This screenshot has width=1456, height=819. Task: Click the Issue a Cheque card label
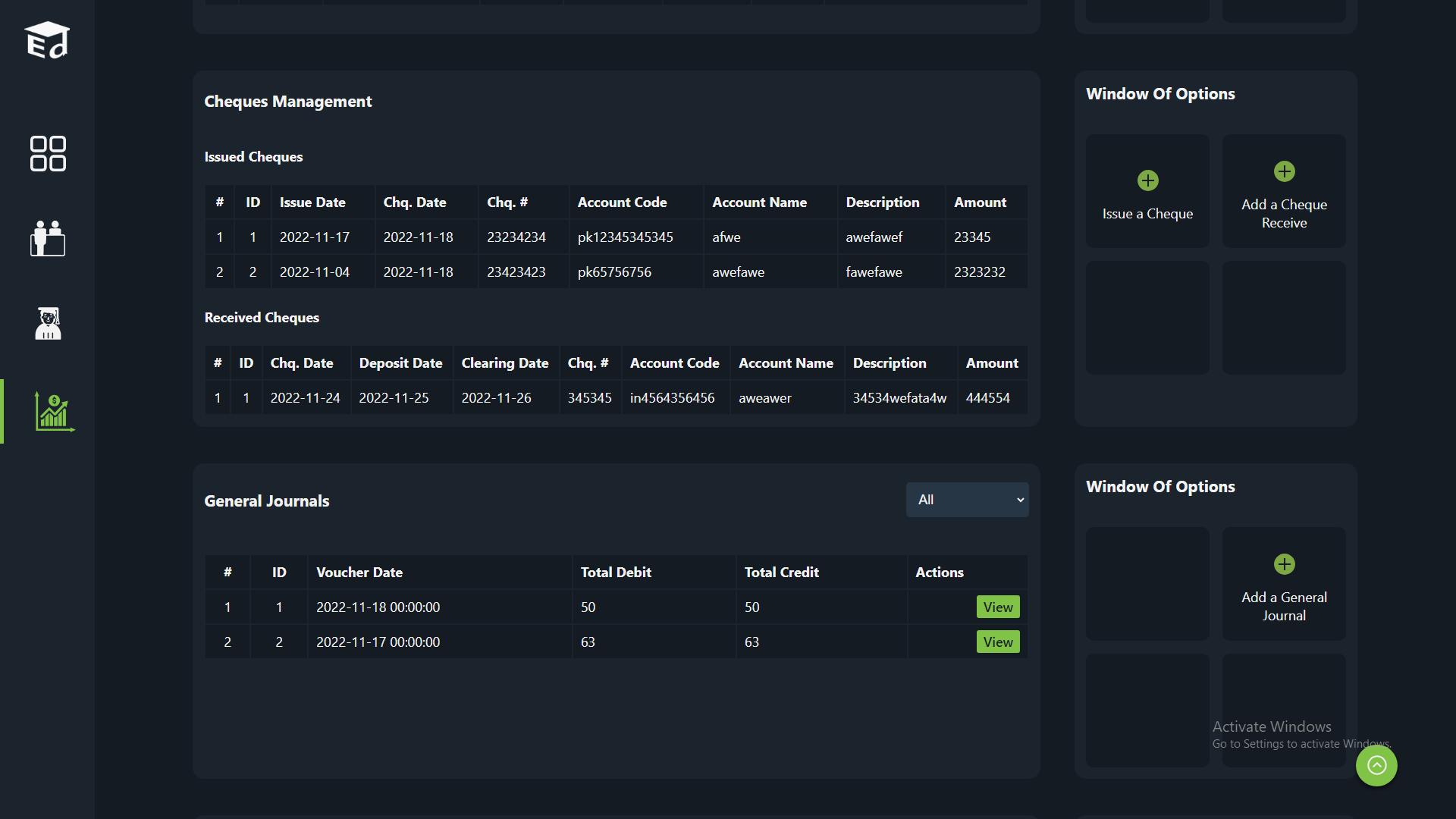[1147, 214]
